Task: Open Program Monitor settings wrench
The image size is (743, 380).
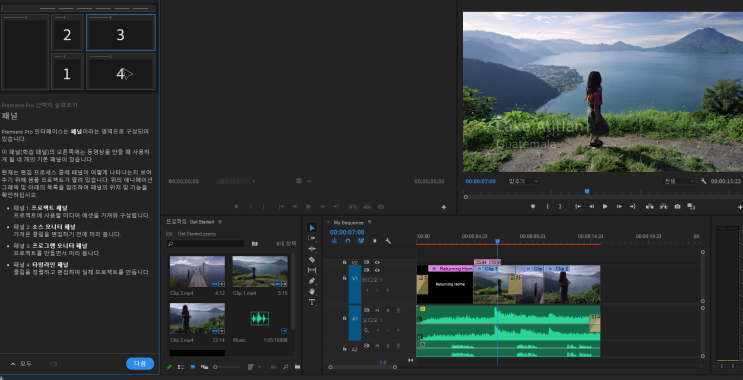Action: [x=704, y=181]
